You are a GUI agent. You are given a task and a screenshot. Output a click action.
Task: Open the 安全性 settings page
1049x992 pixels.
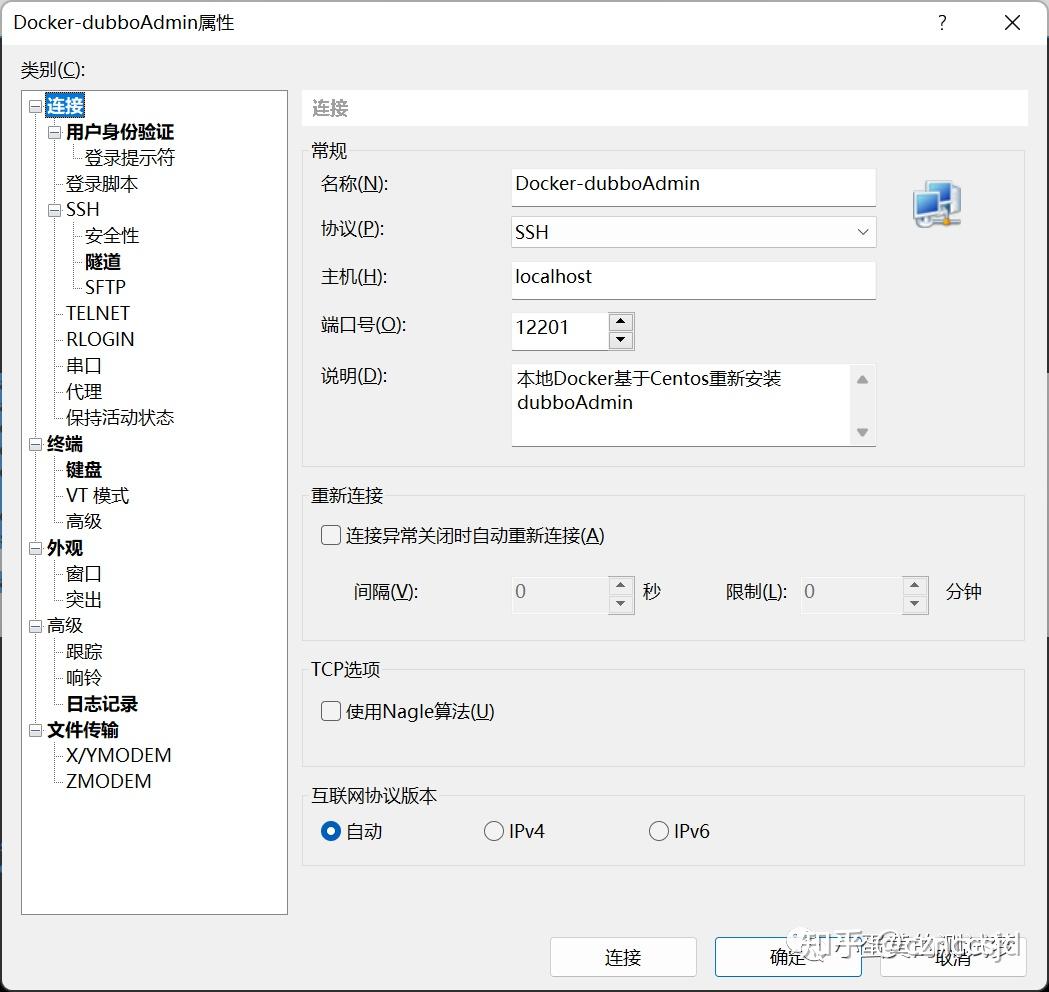[110, 235]
